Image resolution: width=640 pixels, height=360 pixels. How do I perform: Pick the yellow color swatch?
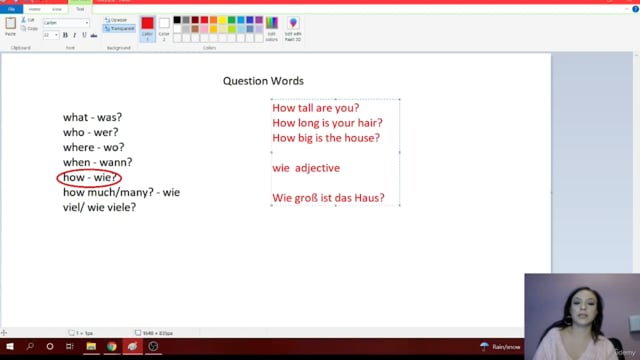(x=222, y=20)
